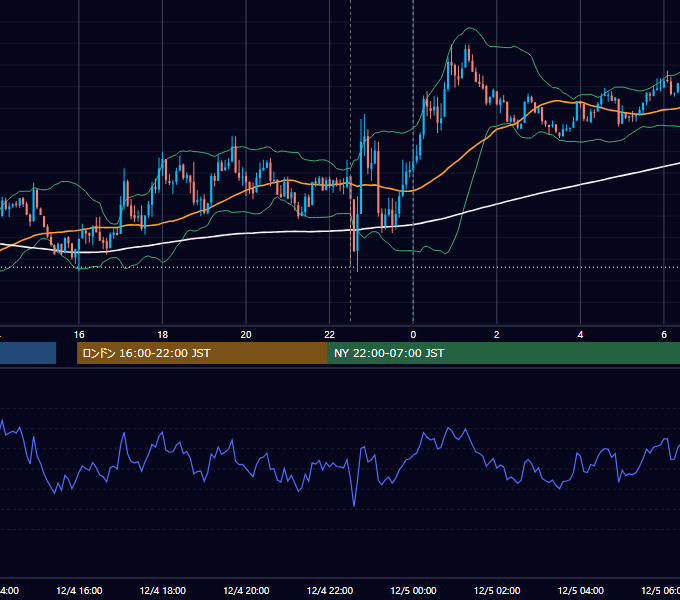The image size is (680, 600).
Task: Select the NY 22:00-07:00 JST session bar
Action: pyautogui.click(x=503, y=353)
